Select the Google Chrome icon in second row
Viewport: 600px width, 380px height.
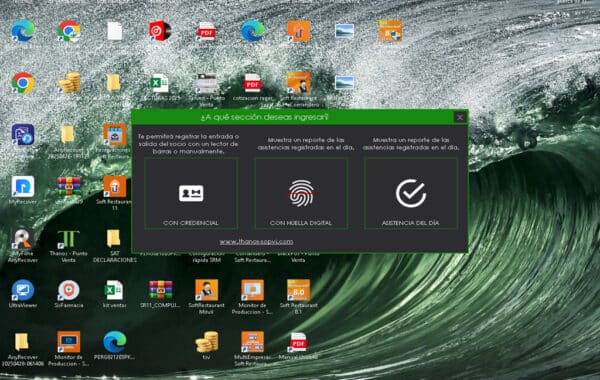point(23,83)
